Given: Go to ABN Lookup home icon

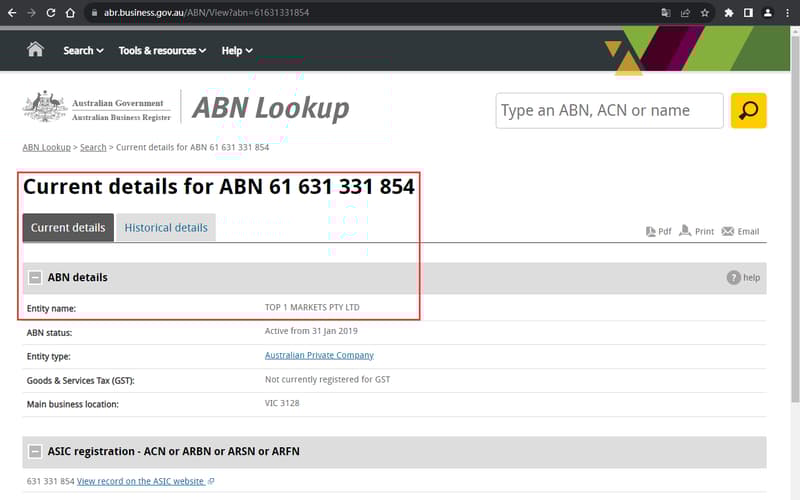Looking at the screenshot, I should point(35,49).
